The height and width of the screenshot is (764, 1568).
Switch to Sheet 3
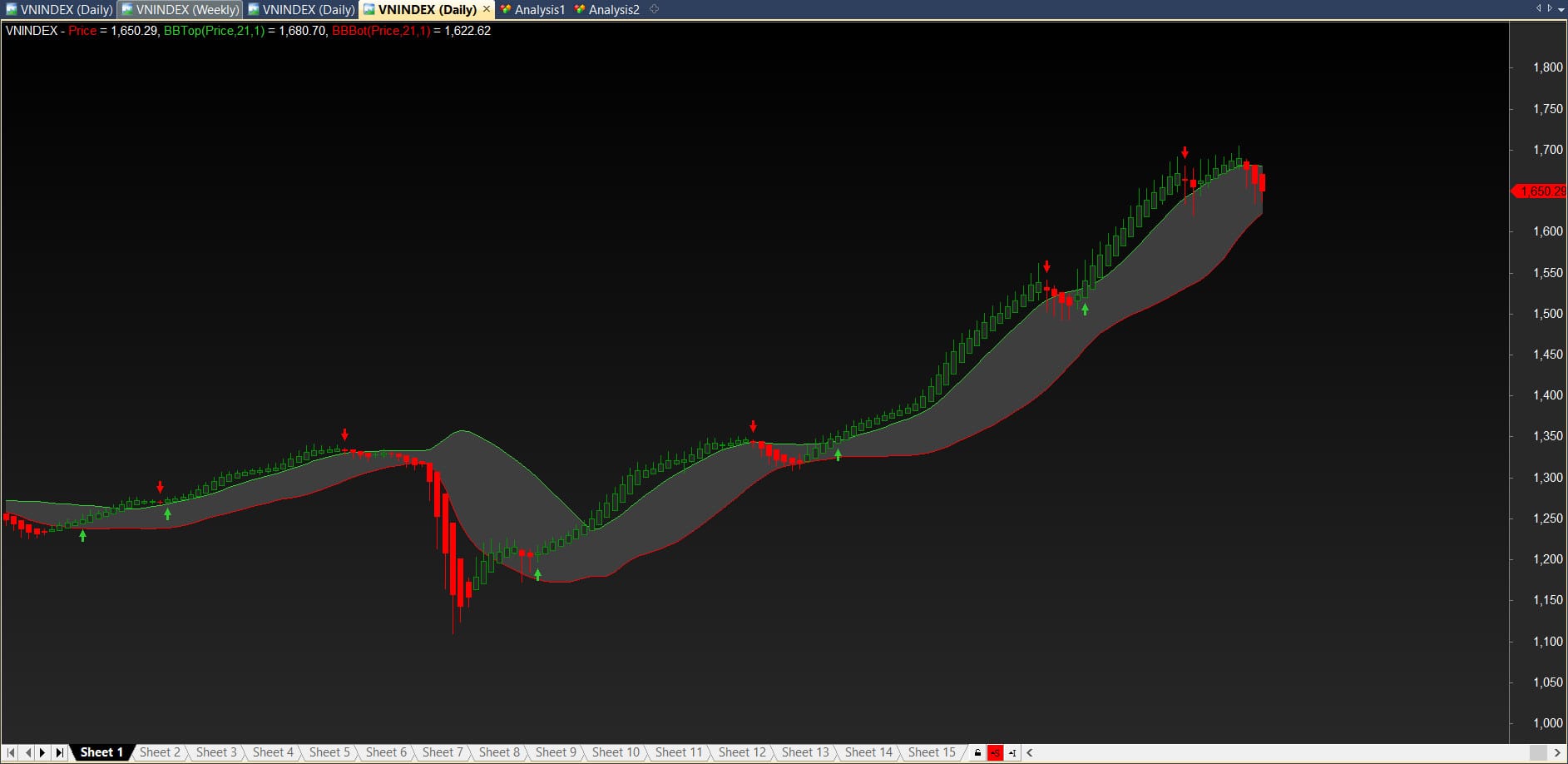click(216, 752)
